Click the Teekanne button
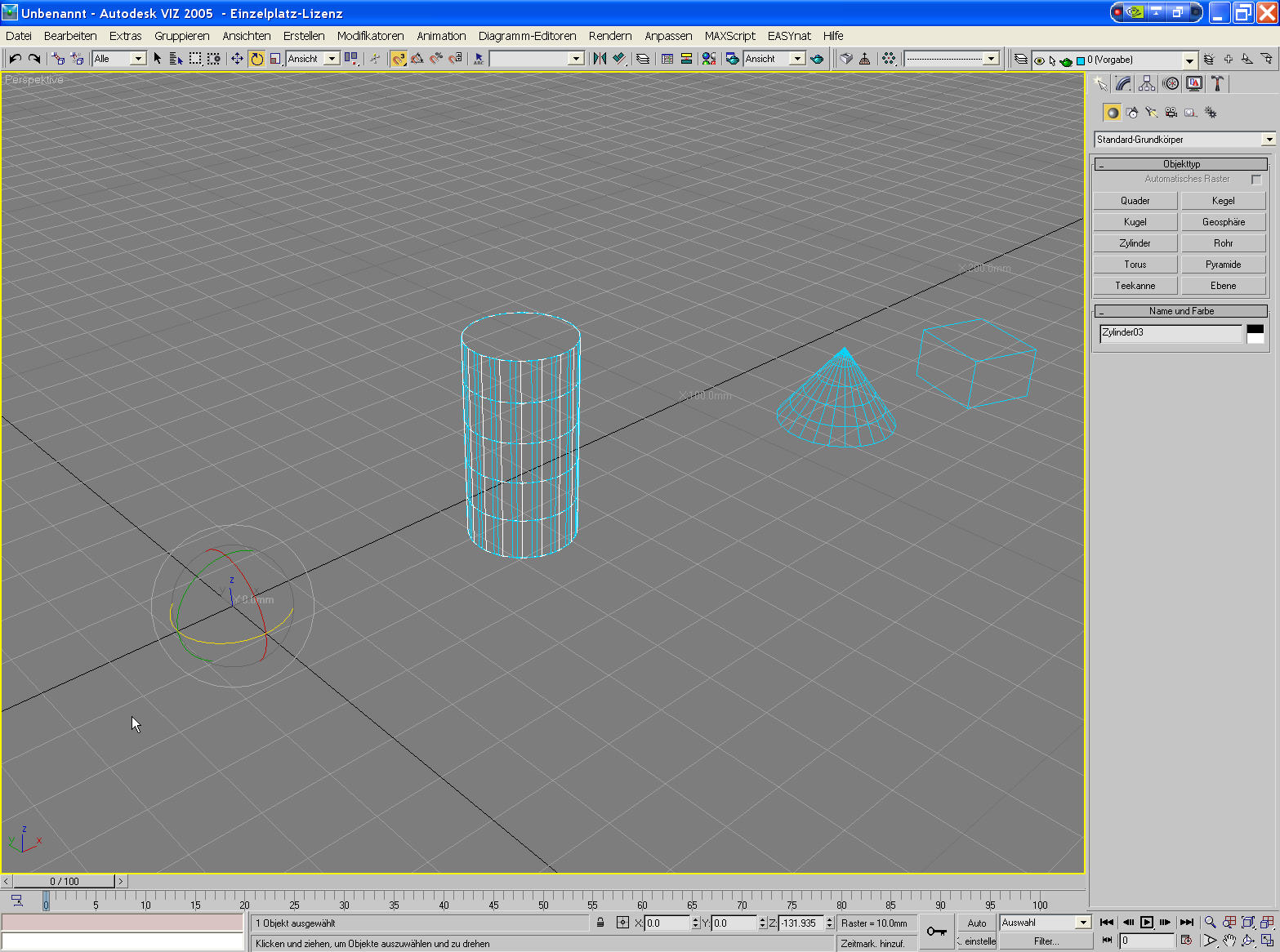 click(x=1135, y=286)
